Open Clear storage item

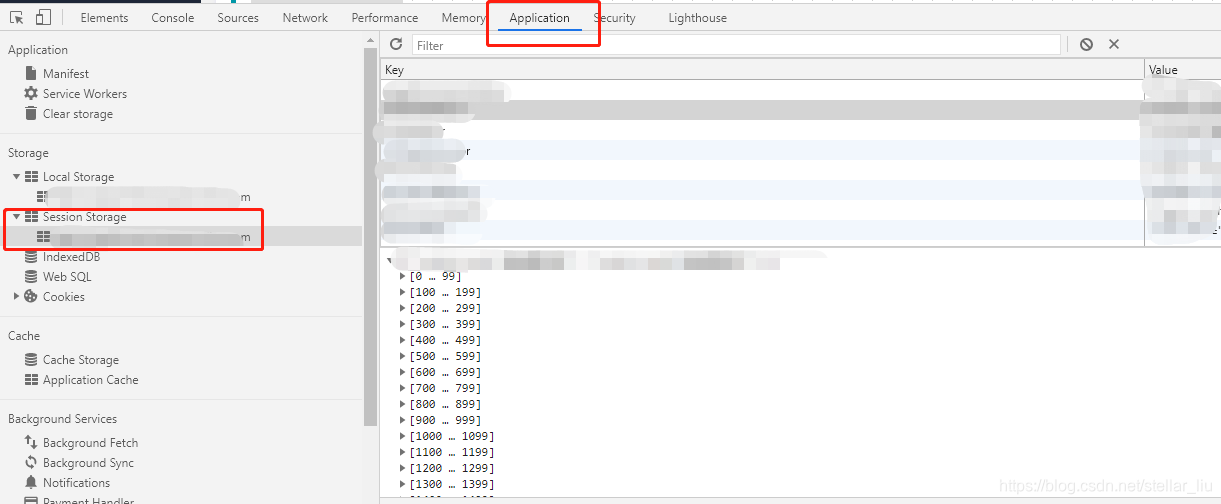pos(78,114)
